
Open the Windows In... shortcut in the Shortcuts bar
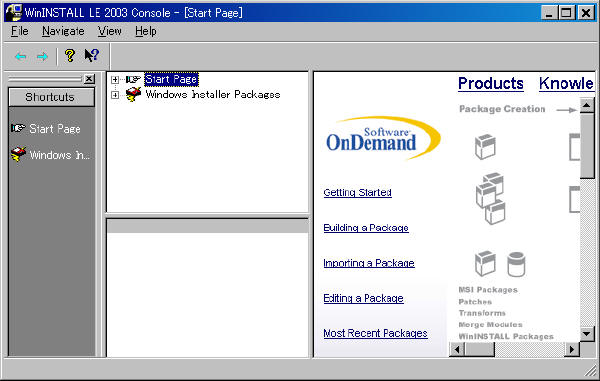click(x=50, y=155)
